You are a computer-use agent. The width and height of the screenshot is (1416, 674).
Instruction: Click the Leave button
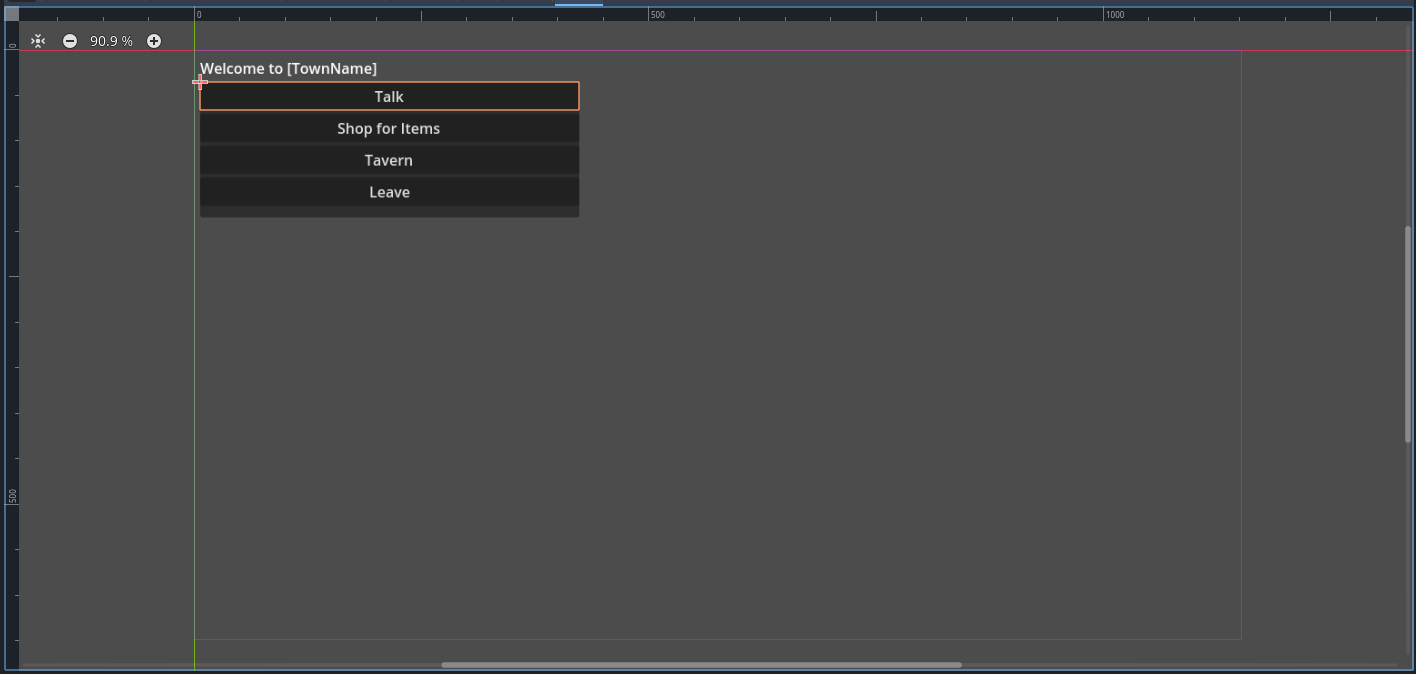click(x=389, y=192)
